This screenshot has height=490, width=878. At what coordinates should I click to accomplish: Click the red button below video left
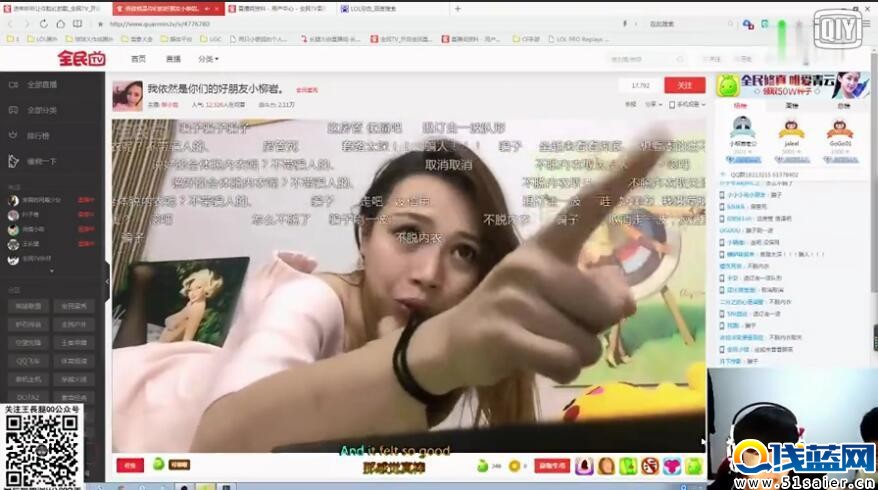[130, 465]
